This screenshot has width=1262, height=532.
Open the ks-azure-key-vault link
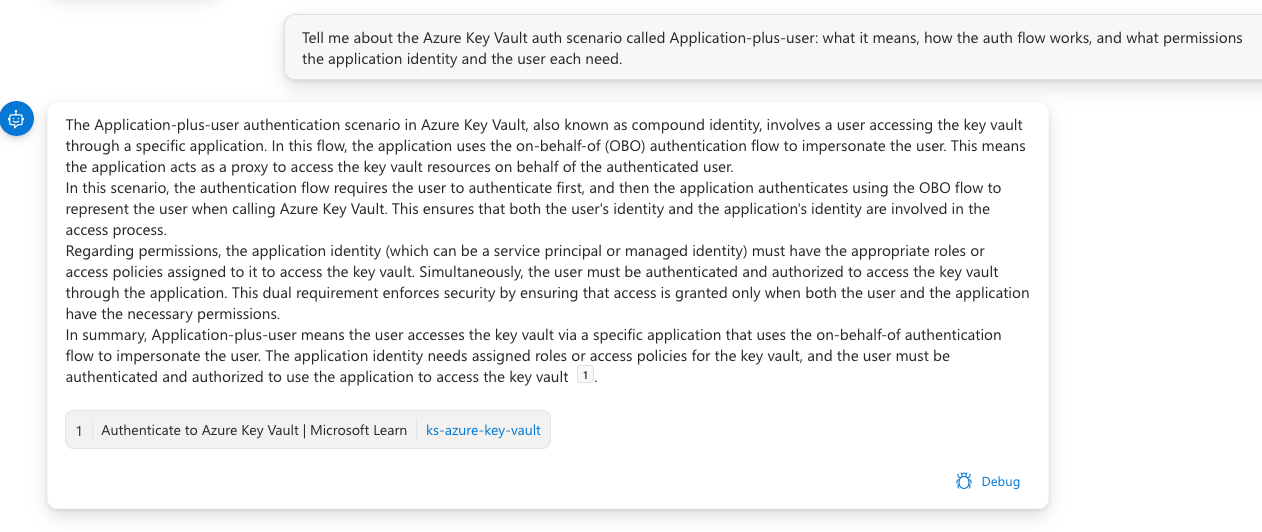tap(483, 430)
